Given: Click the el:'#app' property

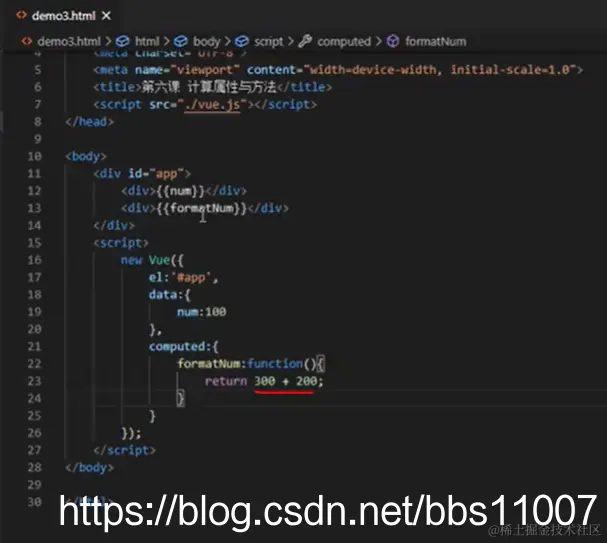Looking at the screenshot, I should click(x=183, y=277).
